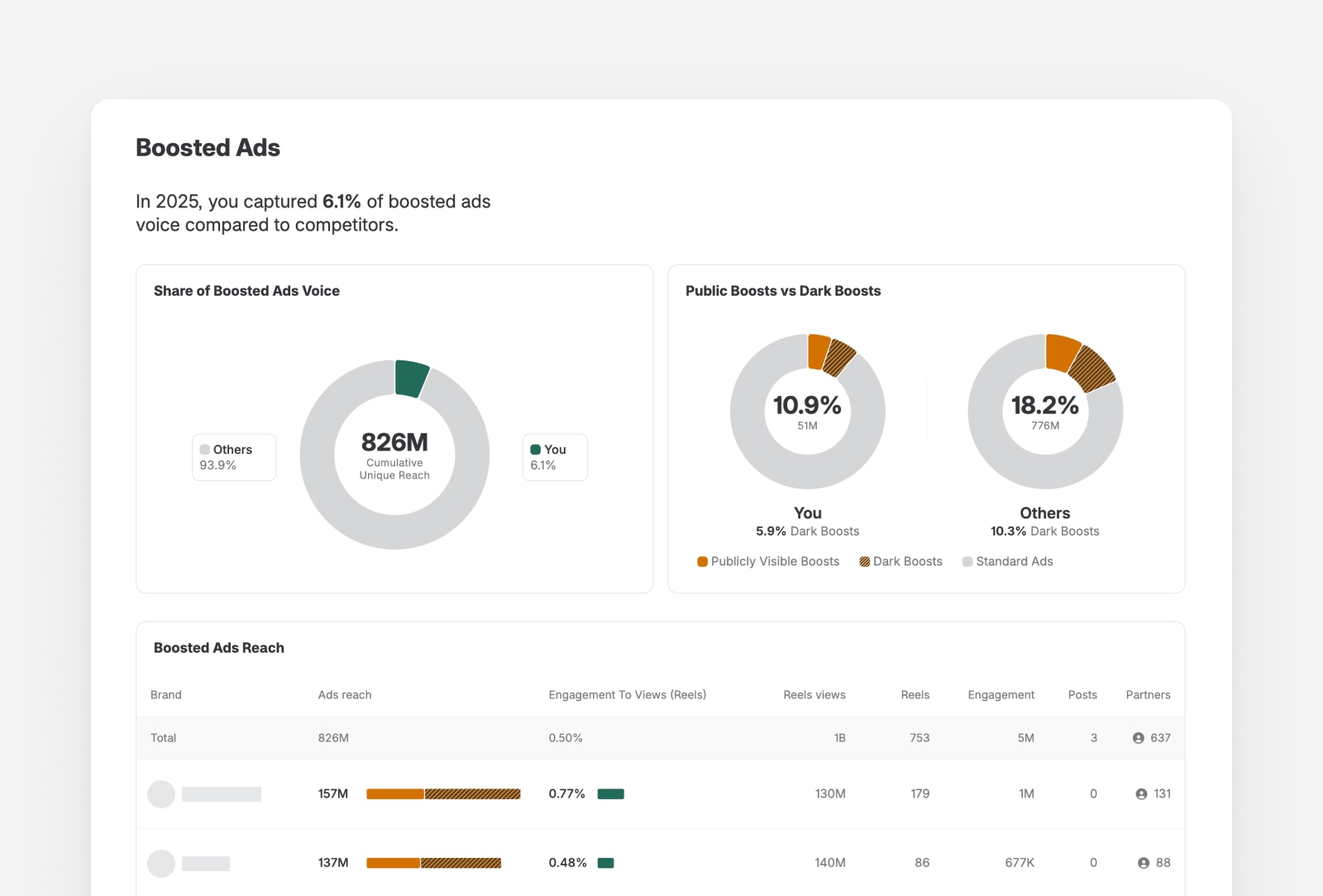Click the grey Others legend dot

(x=205, y=450)
